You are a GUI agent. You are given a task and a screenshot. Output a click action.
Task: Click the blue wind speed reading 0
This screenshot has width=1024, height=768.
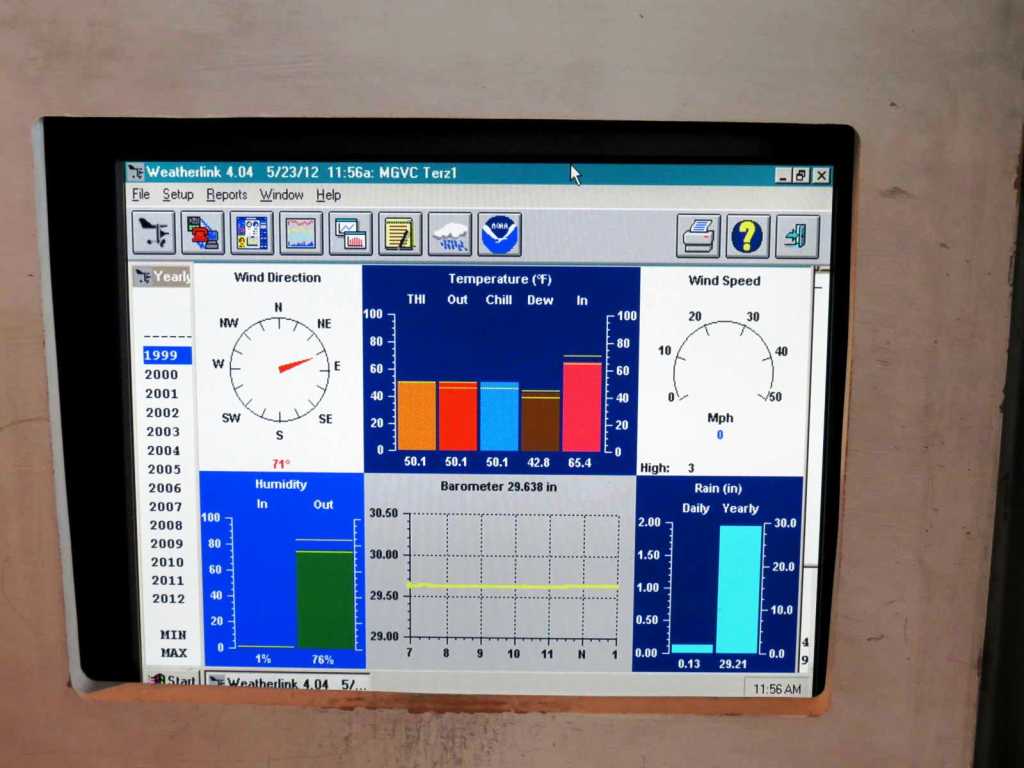(720, 434)
